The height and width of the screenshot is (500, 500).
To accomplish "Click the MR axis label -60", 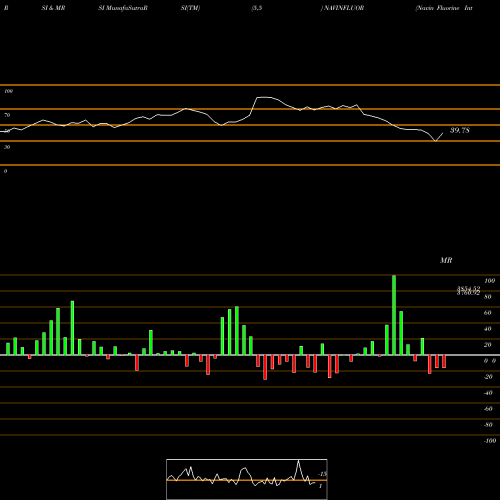I will pyautogui.click(x=488, y=409).
